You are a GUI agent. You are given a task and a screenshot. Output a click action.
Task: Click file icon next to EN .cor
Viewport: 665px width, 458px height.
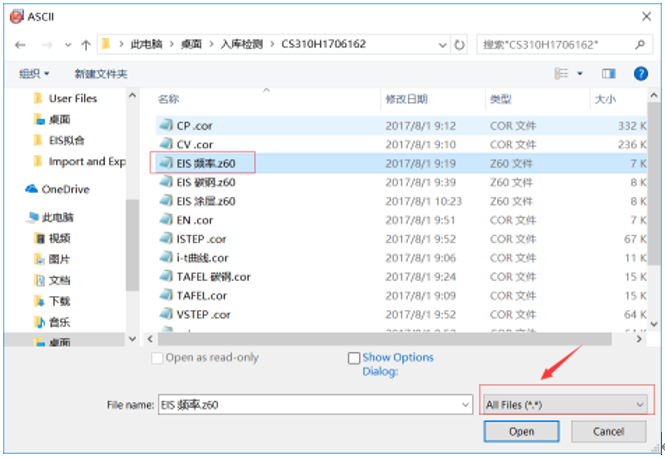(166, 219)
